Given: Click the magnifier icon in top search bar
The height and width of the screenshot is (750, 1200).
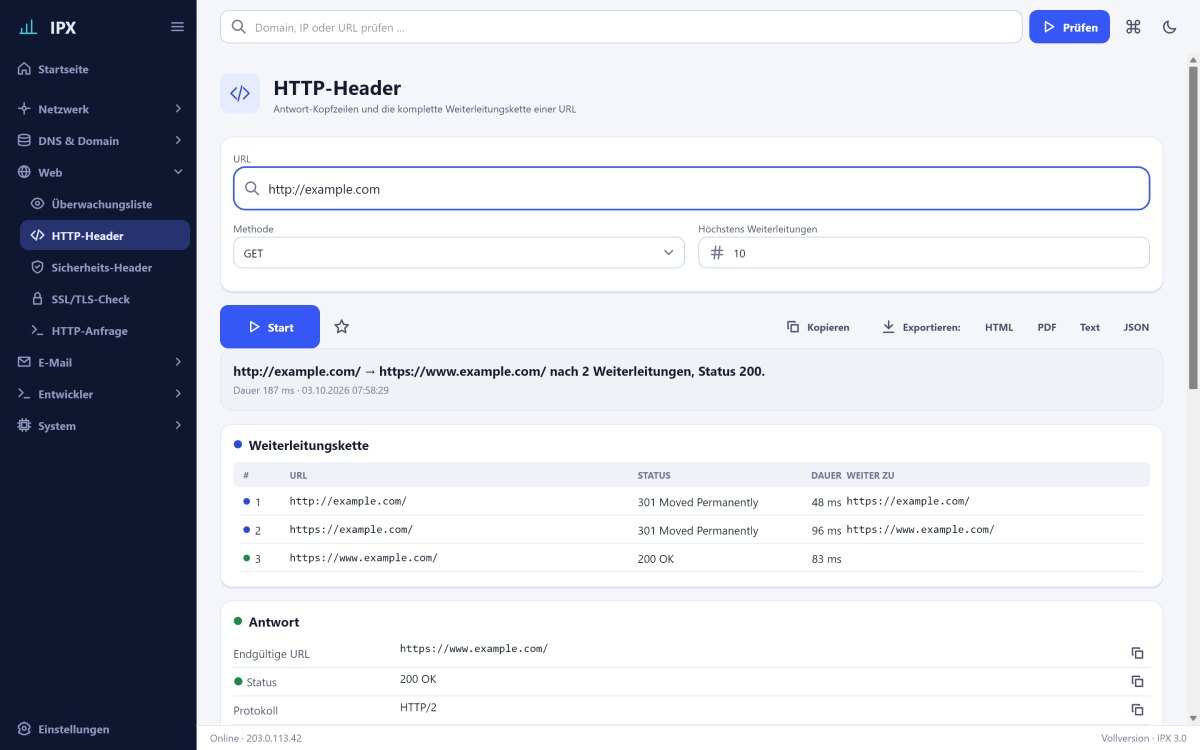Looking at the screenshot, I should coord(239,27).
